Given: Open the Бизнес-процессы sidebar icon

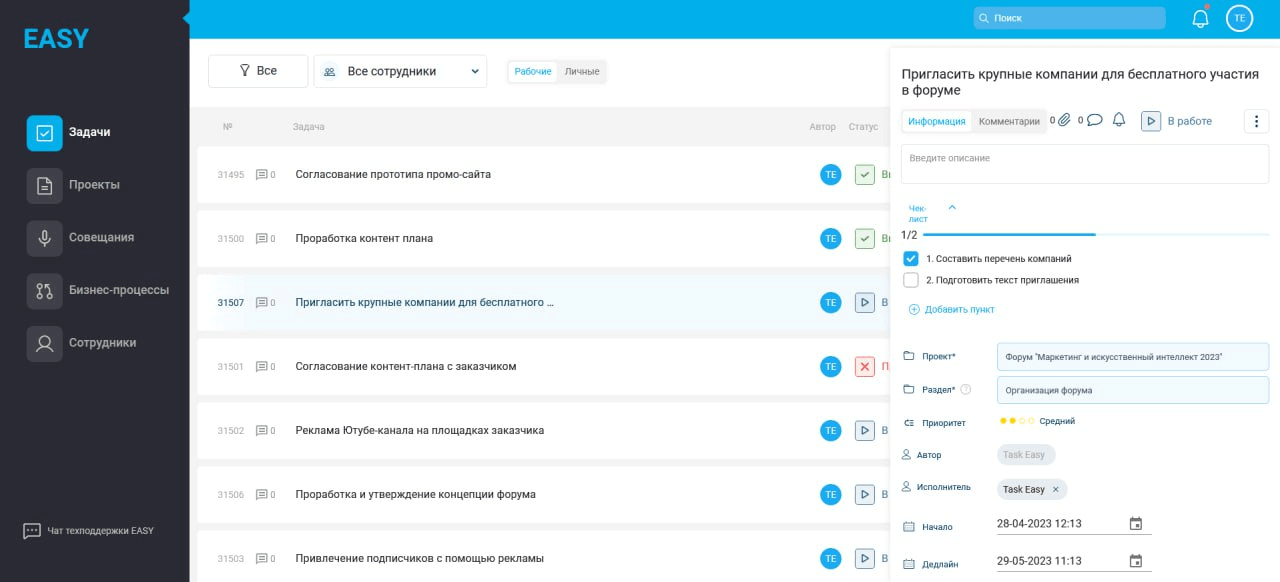Looking at the screenshot, I should click(44, 291).
